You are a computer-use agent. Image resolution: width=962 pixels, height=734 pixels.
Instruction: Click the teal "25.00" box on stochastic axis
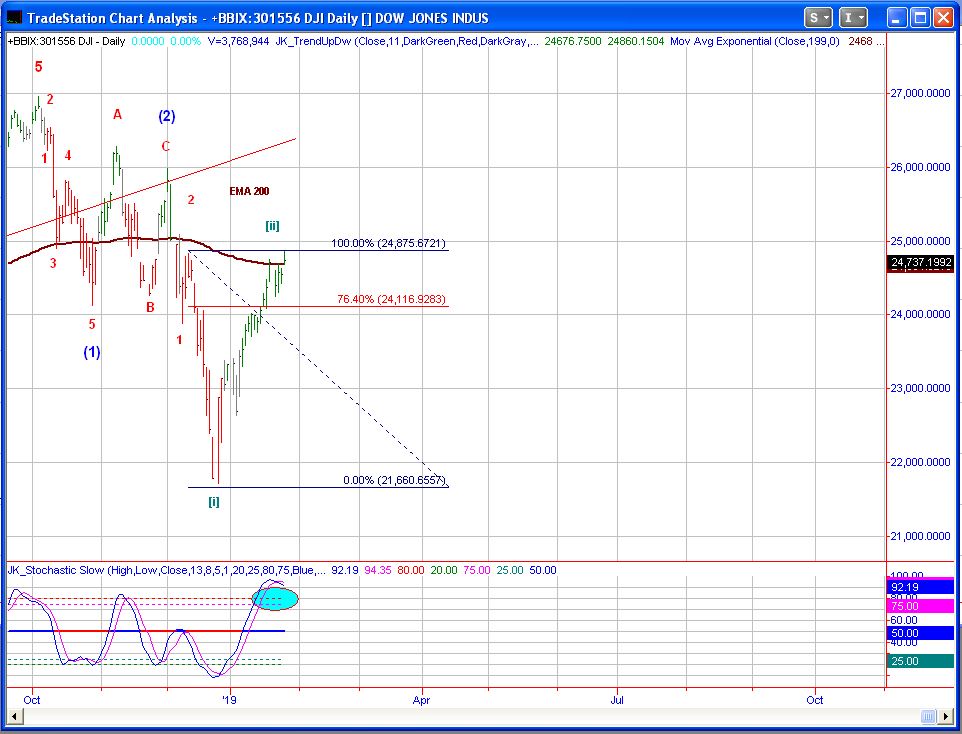pyautogui.click(x=921, y=661)
